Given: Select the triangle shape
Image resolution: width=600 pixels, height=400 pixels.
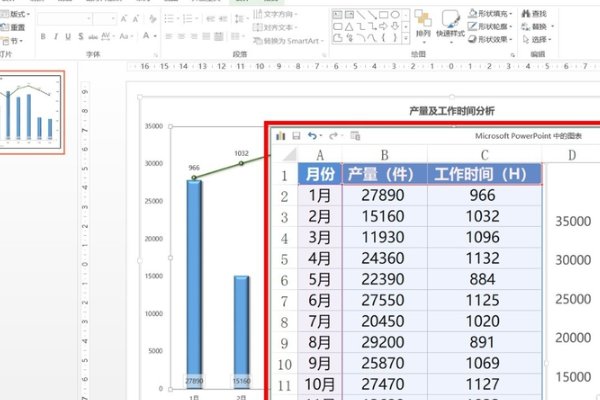Looking at the screenshot, I should pyautogui.click(x=349, y=27).
